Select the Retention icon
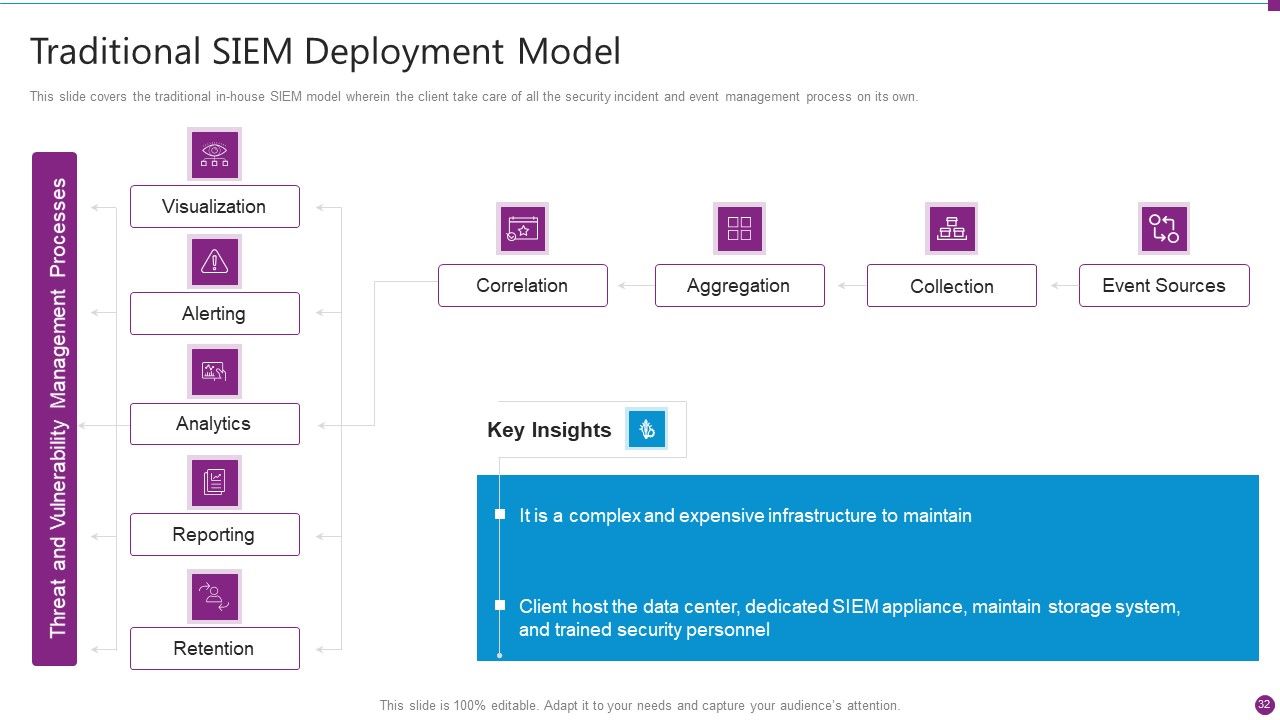This screenshot has width=1280, height=720. (x=214, y=597)
